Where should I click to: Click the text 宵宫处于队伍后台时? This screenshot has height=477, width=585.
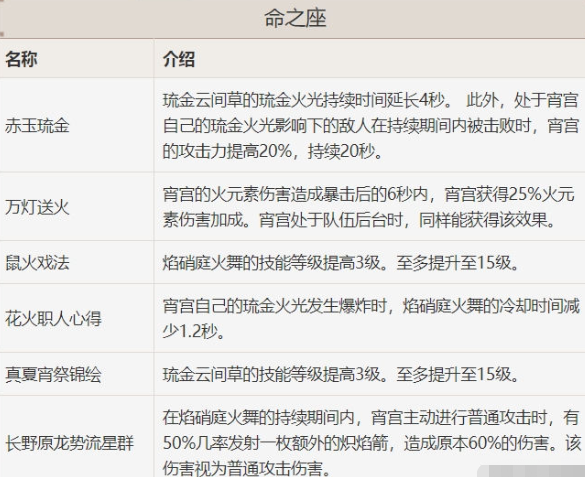point(331,220)
